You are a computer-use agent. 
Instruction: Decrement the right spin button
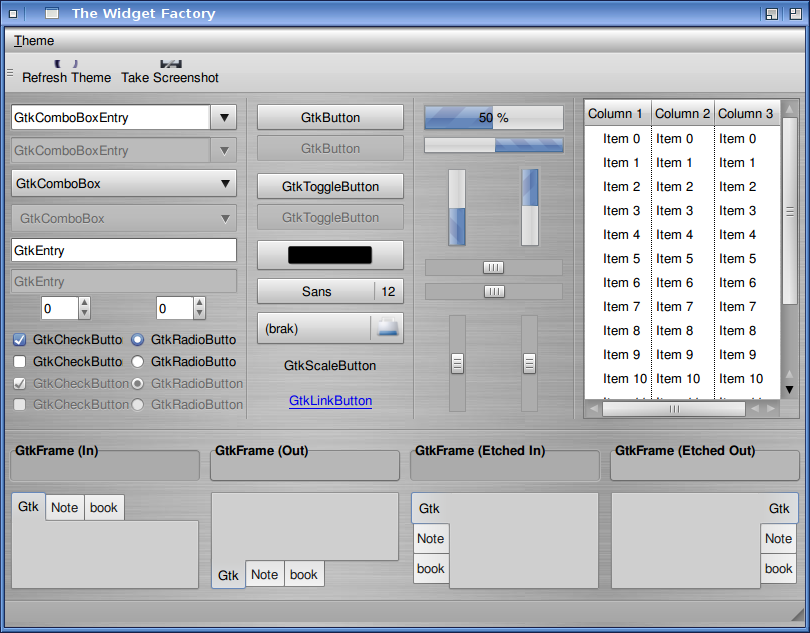click(199, 314)
